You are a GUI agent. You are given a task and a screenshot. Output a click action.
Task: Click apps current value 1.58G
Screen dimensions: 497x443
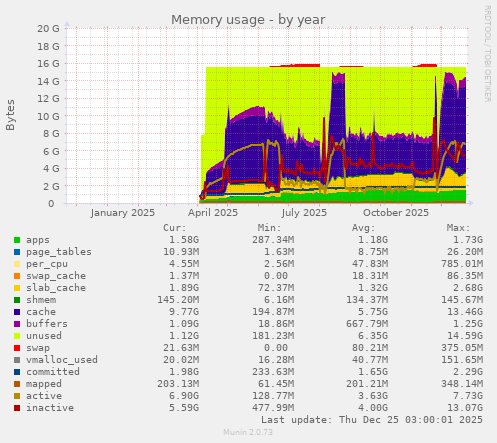[184, 240]
